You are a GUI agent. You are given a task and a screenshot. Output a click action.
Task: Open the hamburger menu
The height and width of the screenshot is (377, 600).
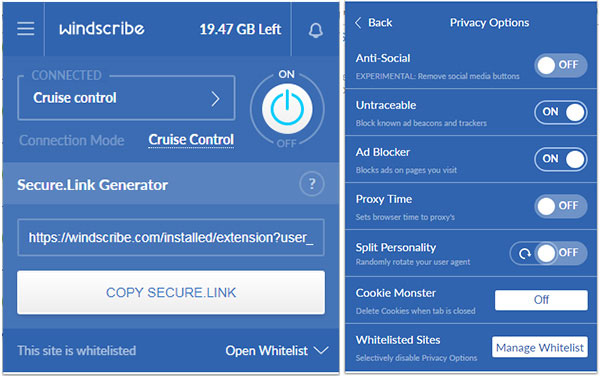pos(25,29)
